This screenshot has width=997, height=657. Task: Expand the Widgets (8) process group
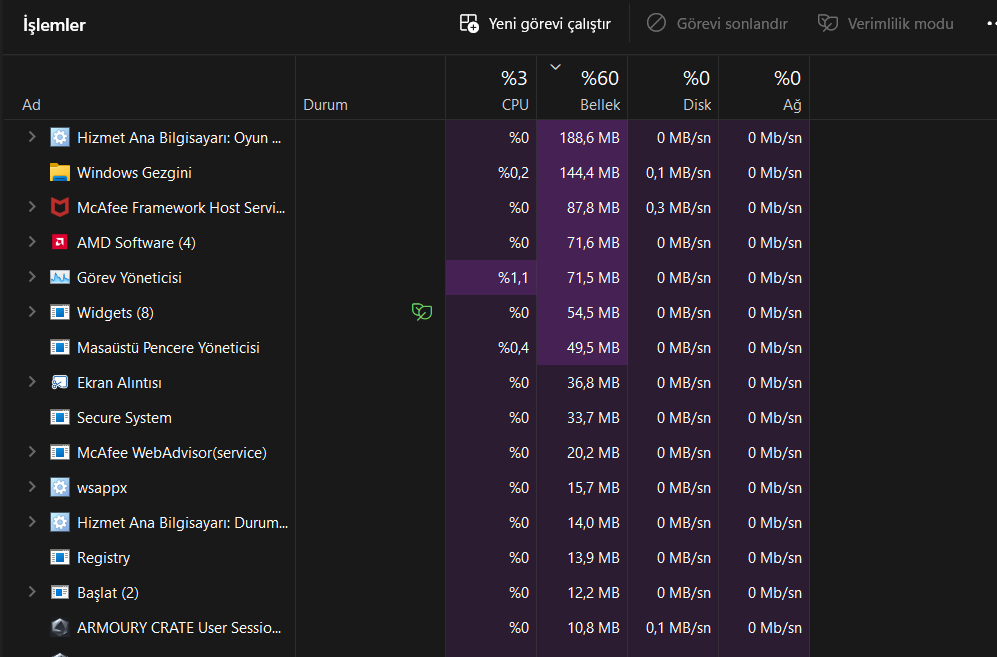tap(32, 312)
